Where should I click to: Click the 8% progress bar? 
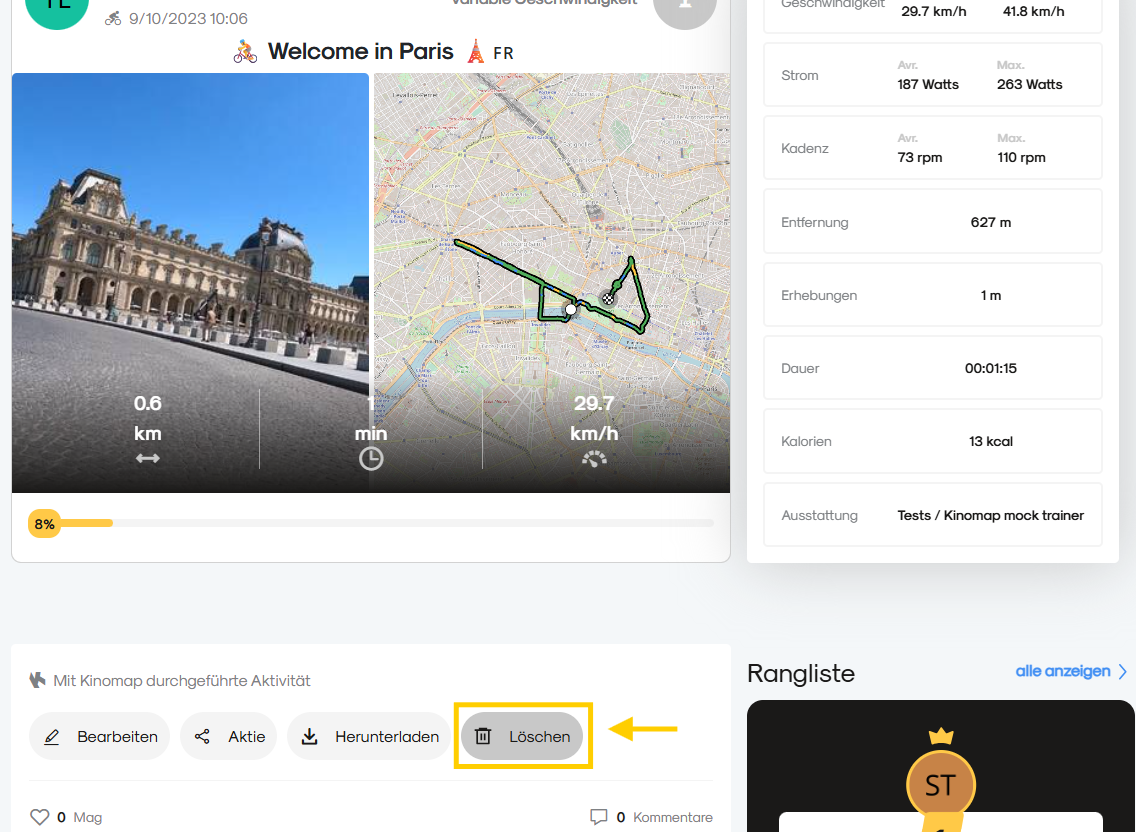tap(371, 523)
